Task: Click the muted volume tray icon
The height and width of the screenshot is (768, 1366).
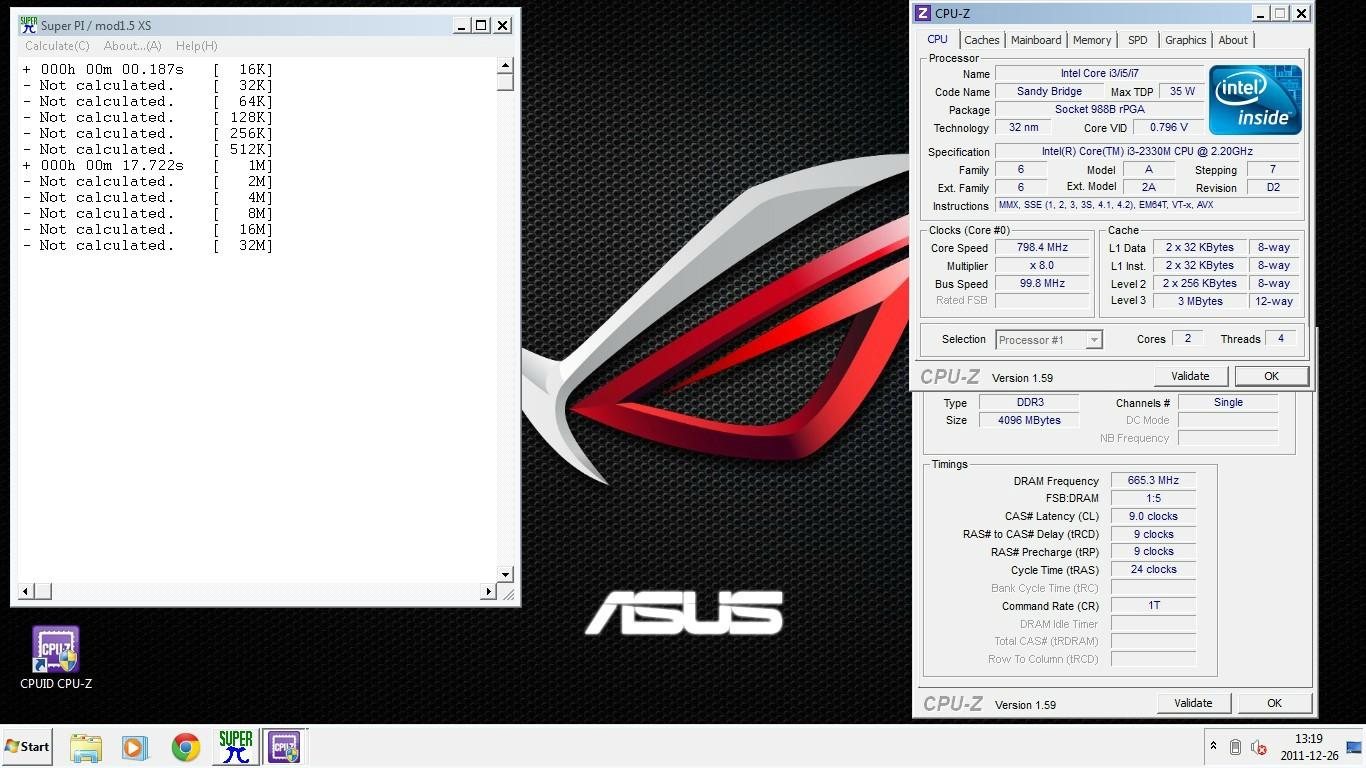Action: pos(1259,747)
